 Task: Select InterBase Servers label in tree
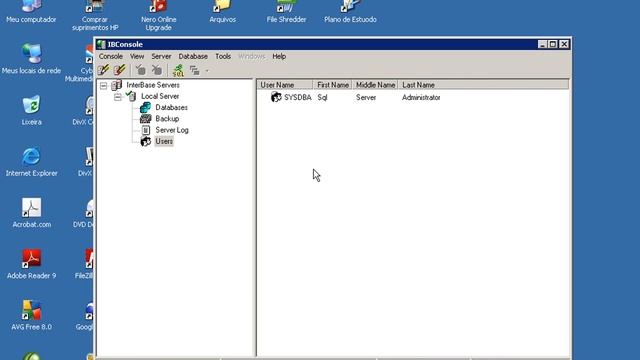click(153, 85)
